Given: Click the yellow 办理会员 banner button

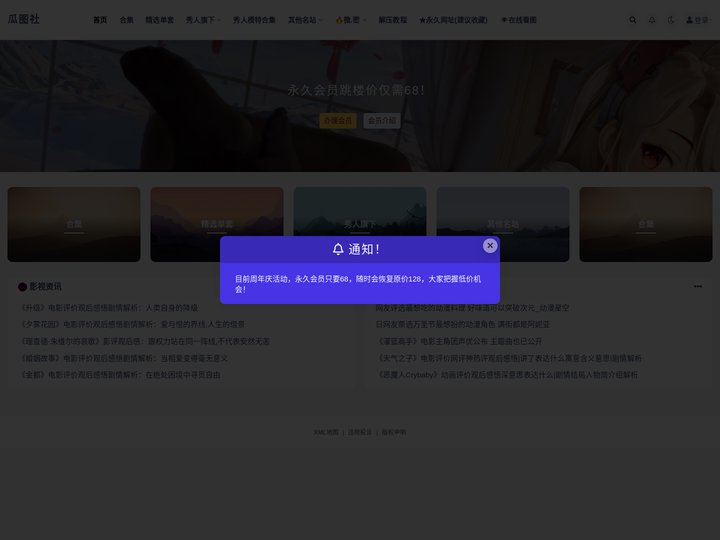Looking at the screenshot, I should pos(338,121).
